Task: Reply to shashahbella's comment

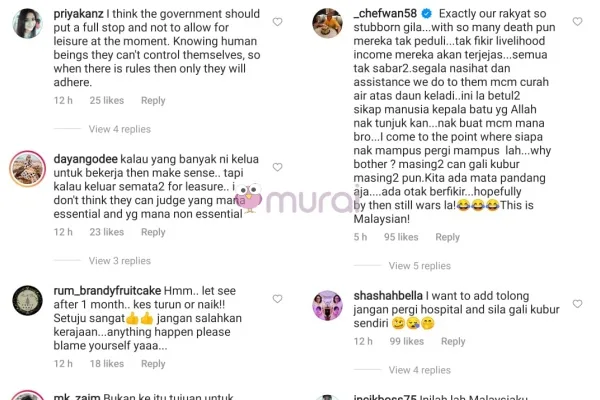Action: 453,341
